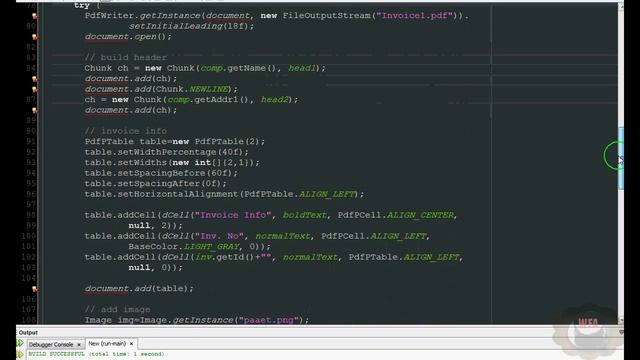Image resolution: width=640 pixels, height=360 pixels.
Task: Click the setInitialLeading(18f) call
Action: pos(191,26)
